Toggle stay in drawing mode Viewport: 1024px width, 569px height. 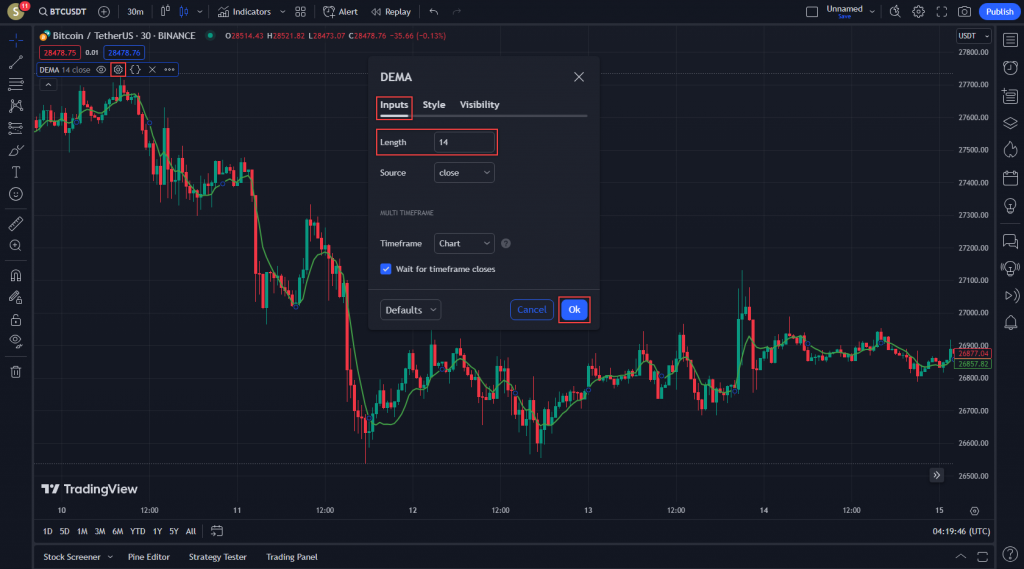tap(16, 297)
